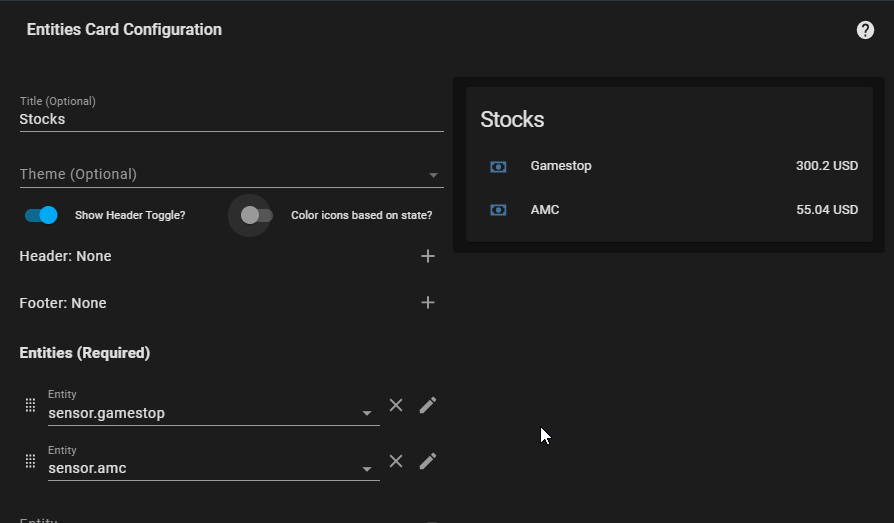Screen dimensions: 894x523
Task: Remove the sensor.amc entity
Action: point(396,461)
